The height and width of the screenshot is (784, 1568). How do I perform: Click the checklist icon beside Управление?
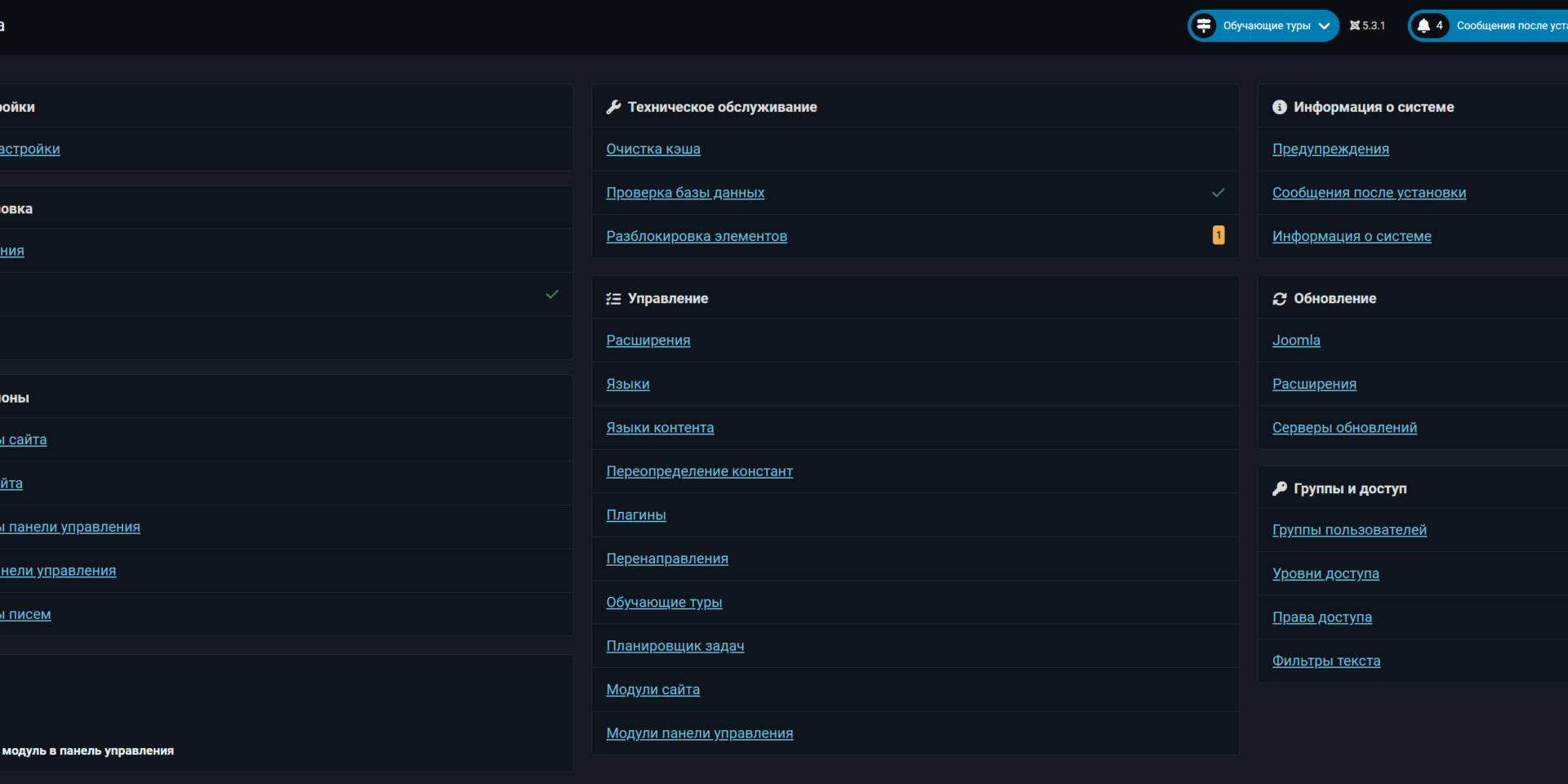coord(613,299)
